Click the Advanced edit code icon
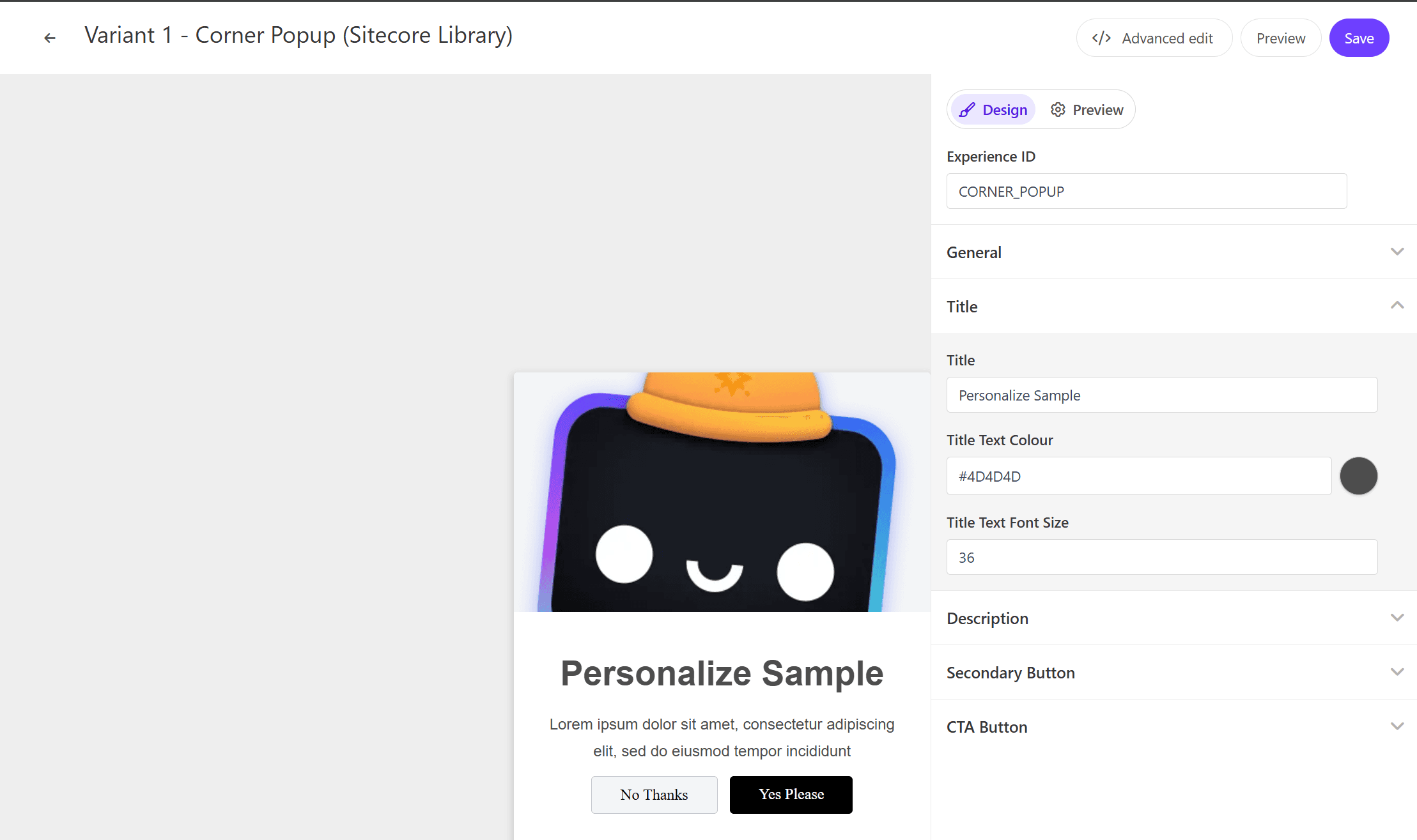This screenshot has height=840, width=1417. click(1101, 38)
